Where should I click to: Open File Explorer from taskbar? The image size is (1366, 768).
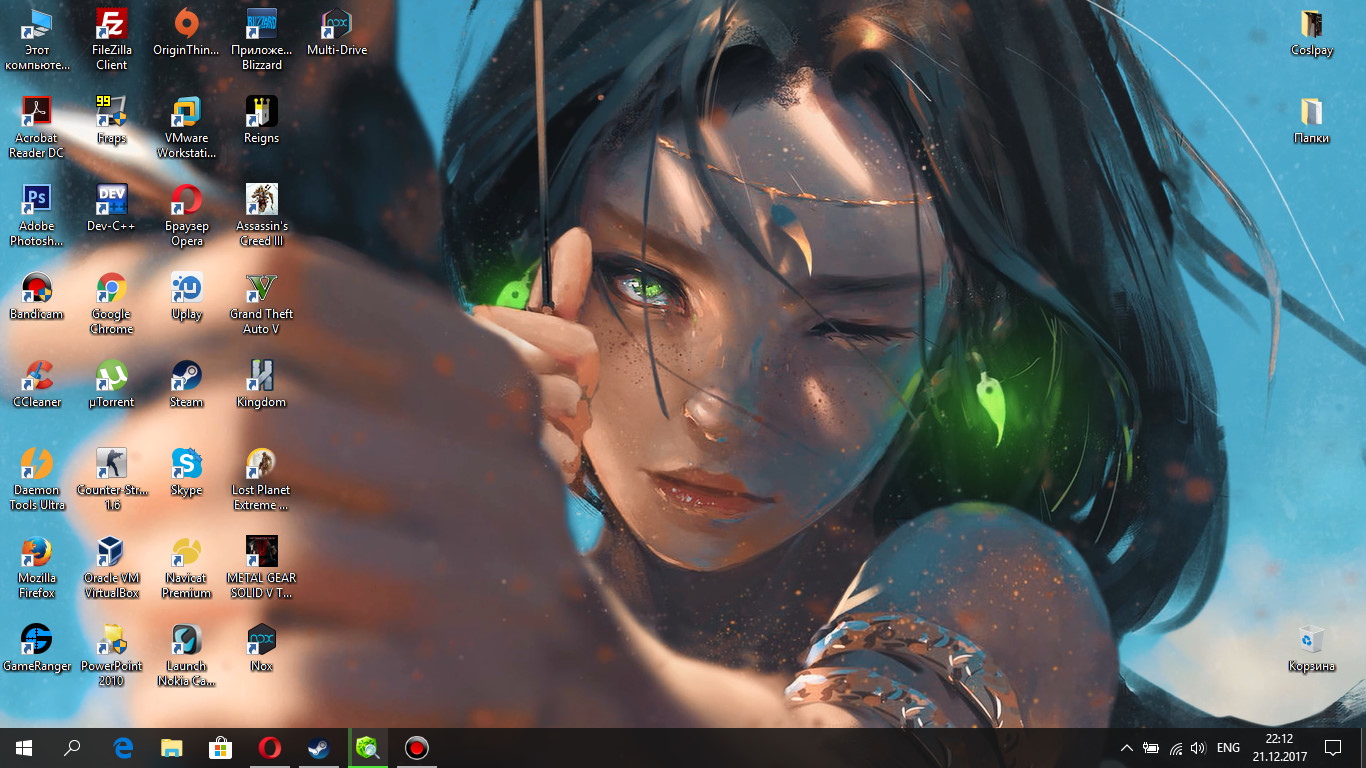coord(172,748)
